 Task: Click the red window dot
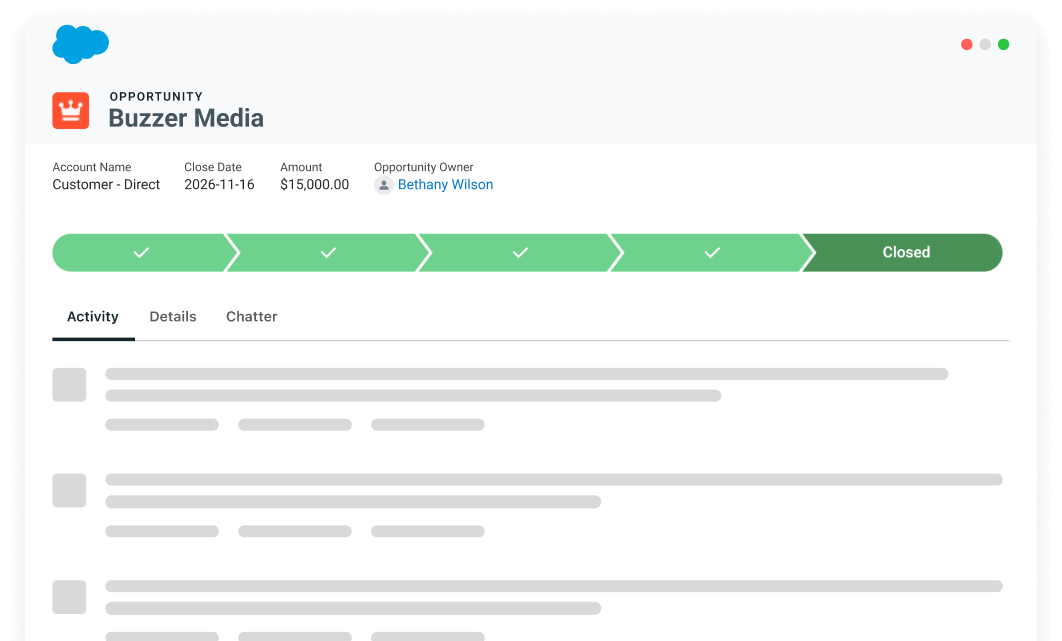[x=967, y=44]
